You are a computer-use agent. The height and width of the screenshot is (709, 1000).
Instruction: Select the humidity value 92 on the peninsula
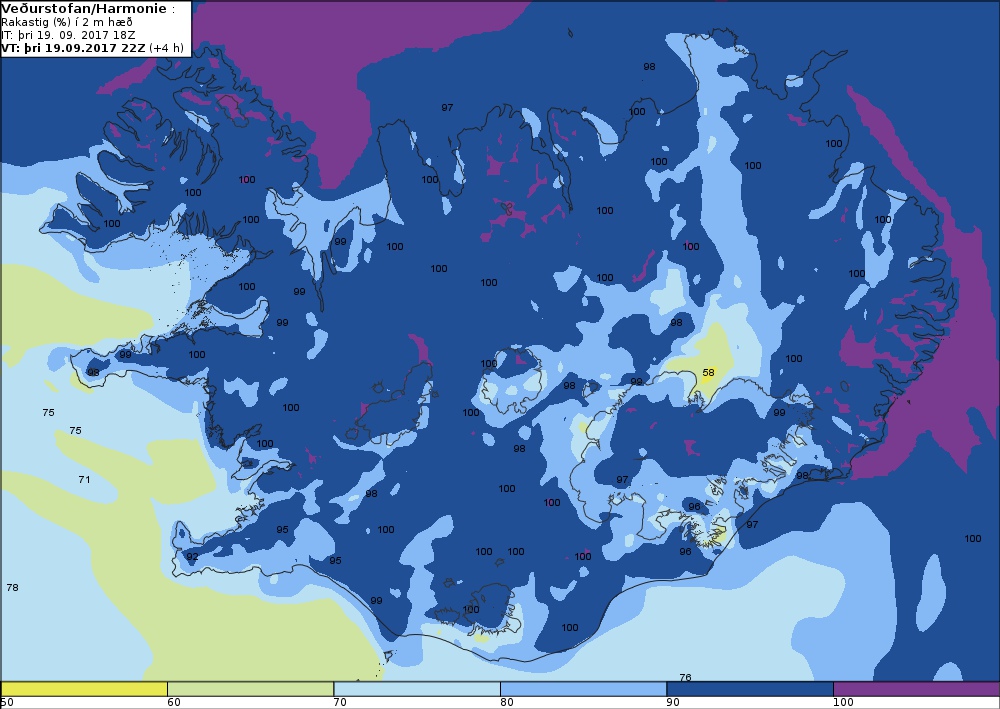192,557
